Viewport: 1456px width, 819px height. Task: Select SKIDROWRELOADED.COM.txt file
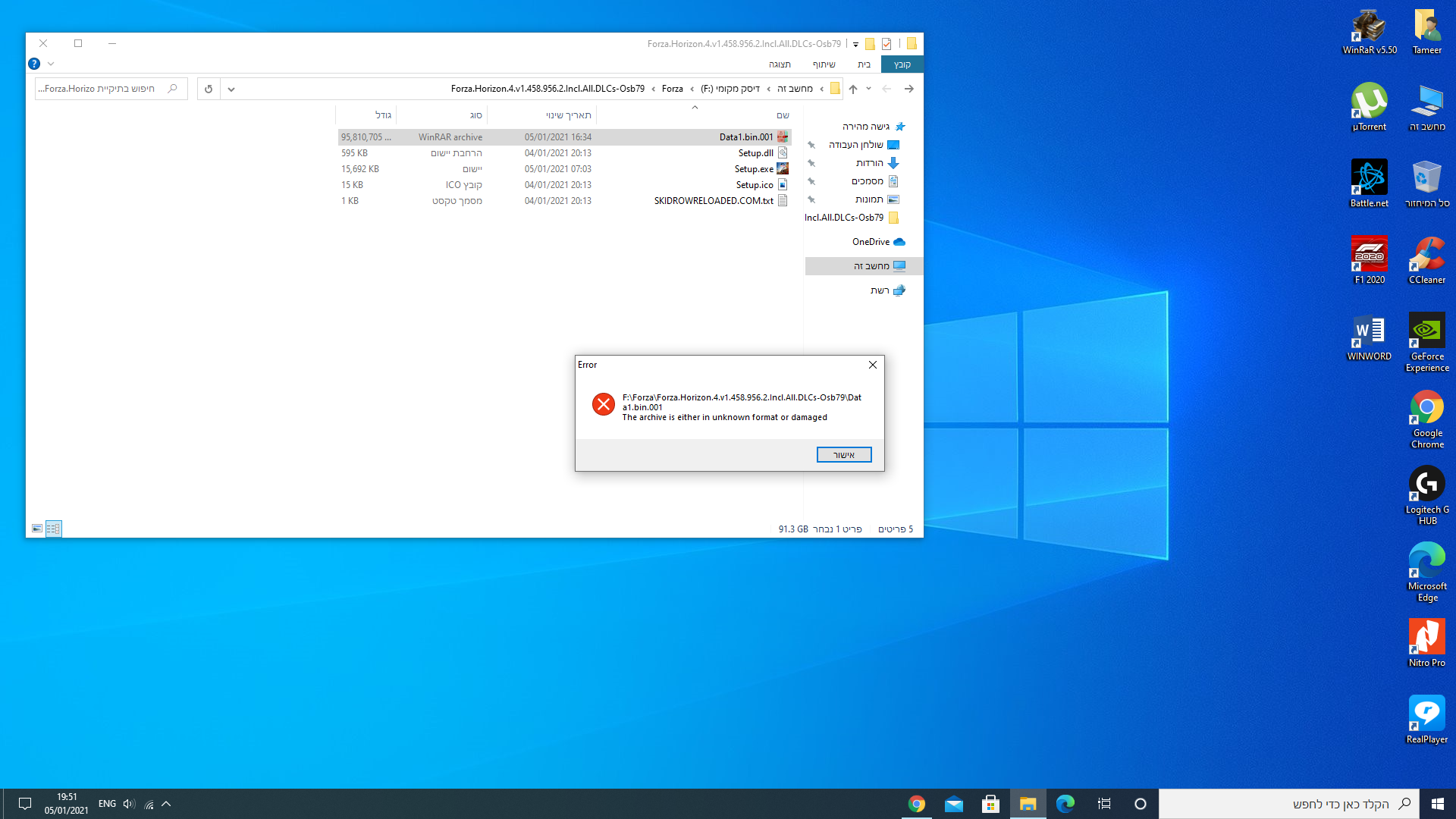pyautogui.click(x=564, y=201)
